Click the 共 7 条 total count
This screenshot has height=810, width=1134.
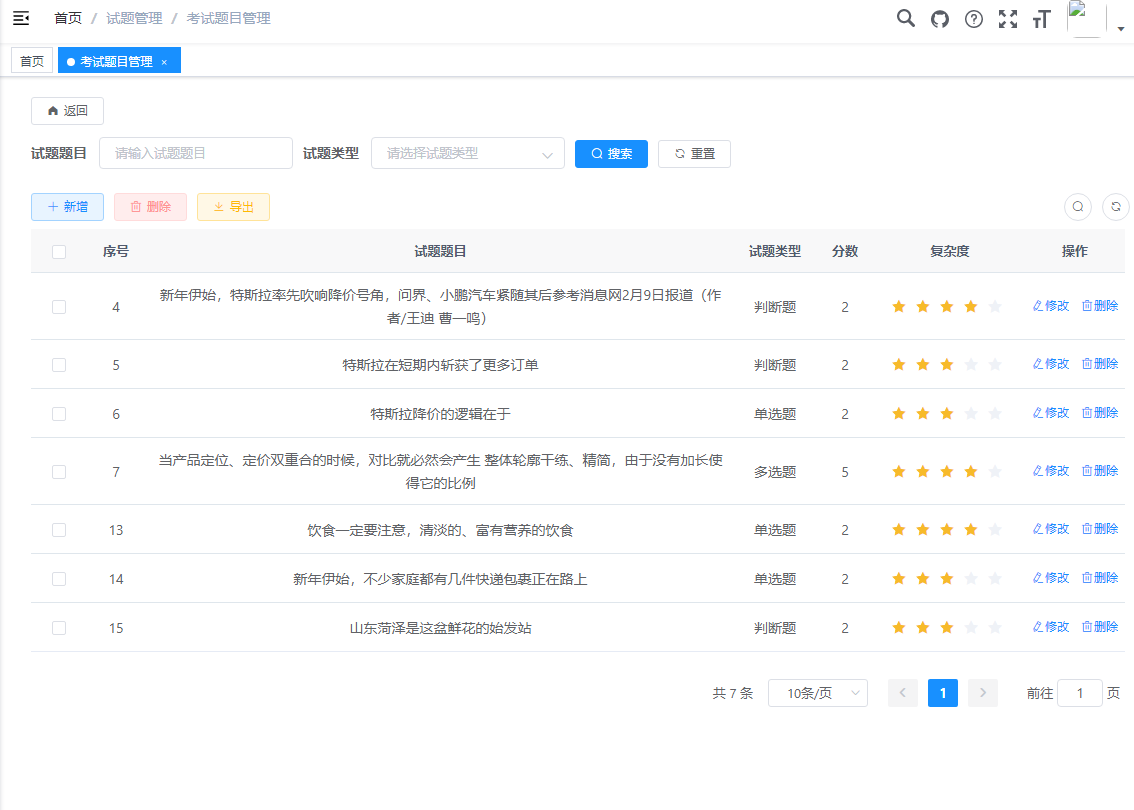pos(733,693)
